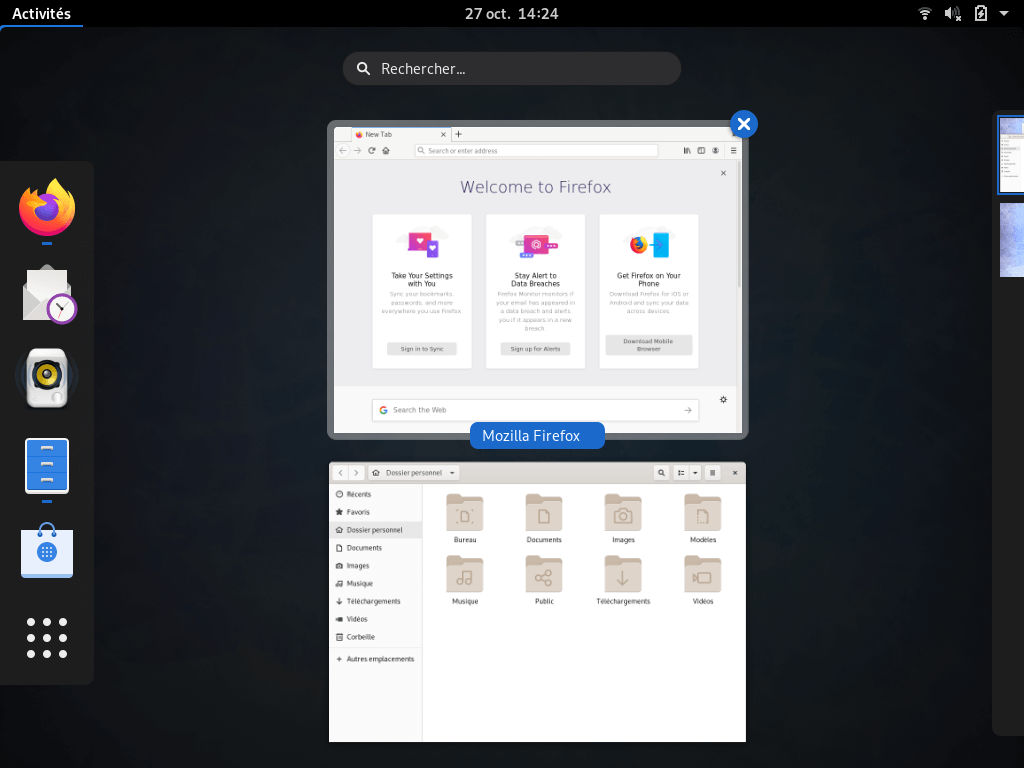1024x768 pixels.
Task: Click Autres emplacements in Files sidebar
Action: [x=376, y=659]
